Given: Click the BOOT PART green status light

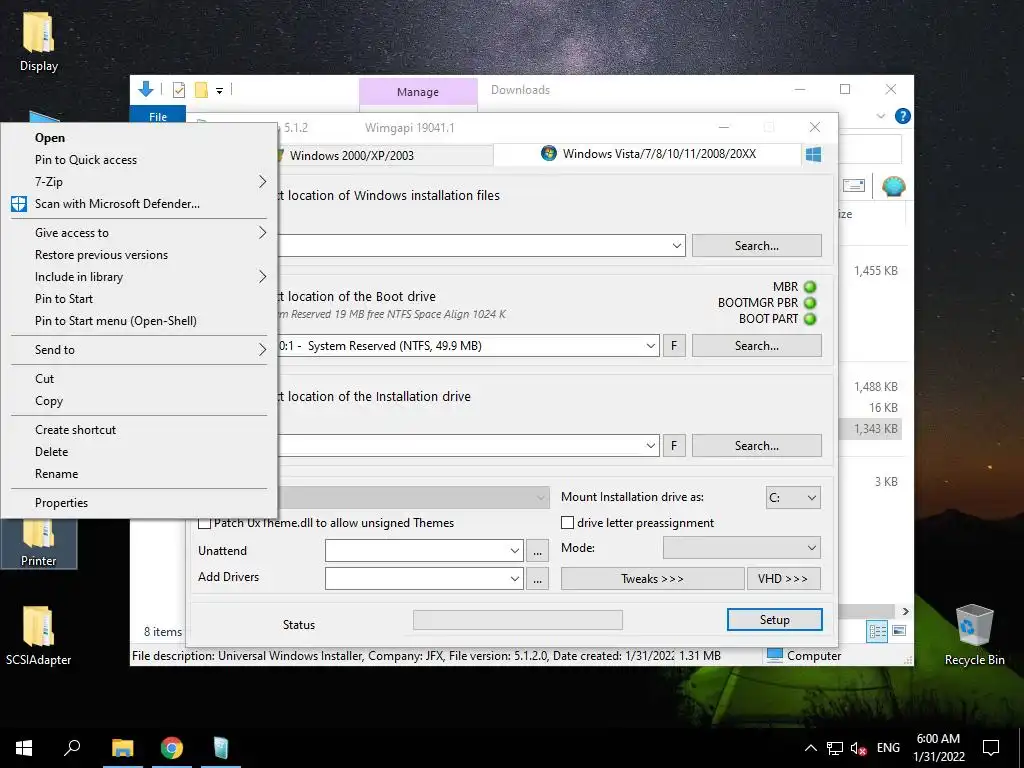Looking at the screenshot, I should (x=810, y=319).
